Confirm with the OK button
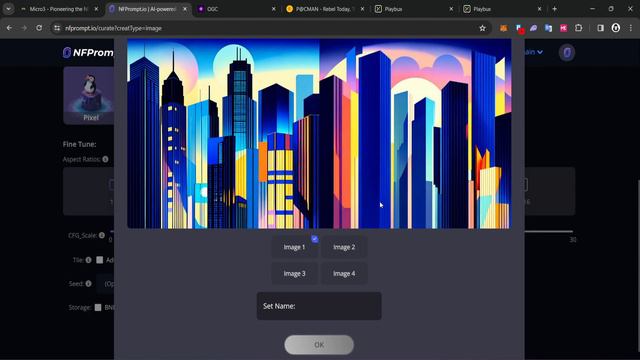 [x=319, y=345]
